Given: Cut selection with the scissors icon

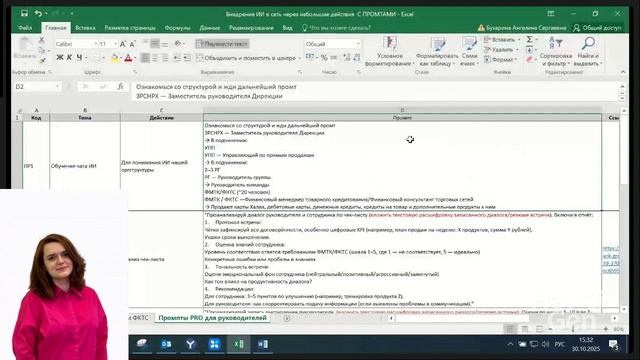Looking at the screenshot, I should pyautogui.click(x=41, y=40).
